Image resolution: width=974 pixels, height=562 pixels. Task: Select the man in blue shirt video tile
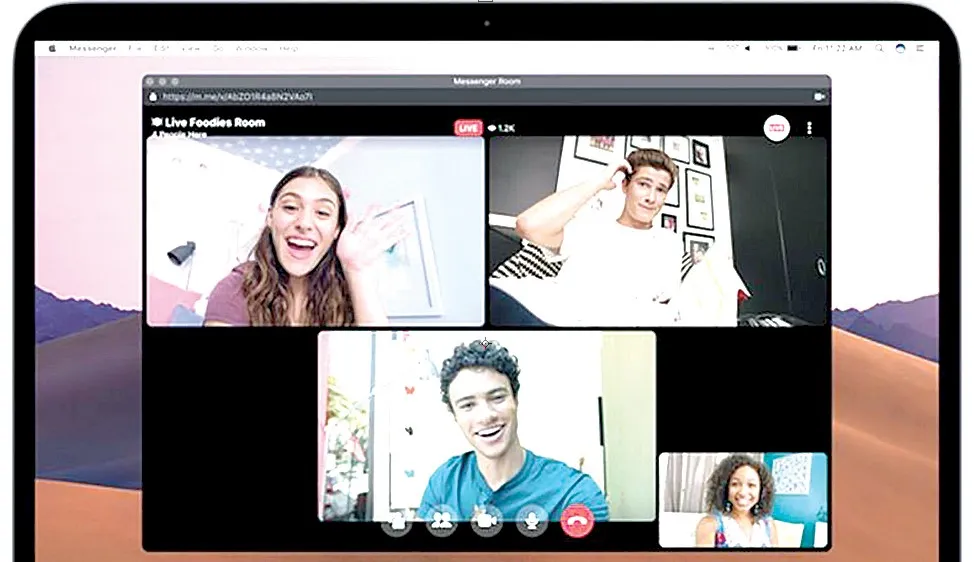[x=486, y=426]
